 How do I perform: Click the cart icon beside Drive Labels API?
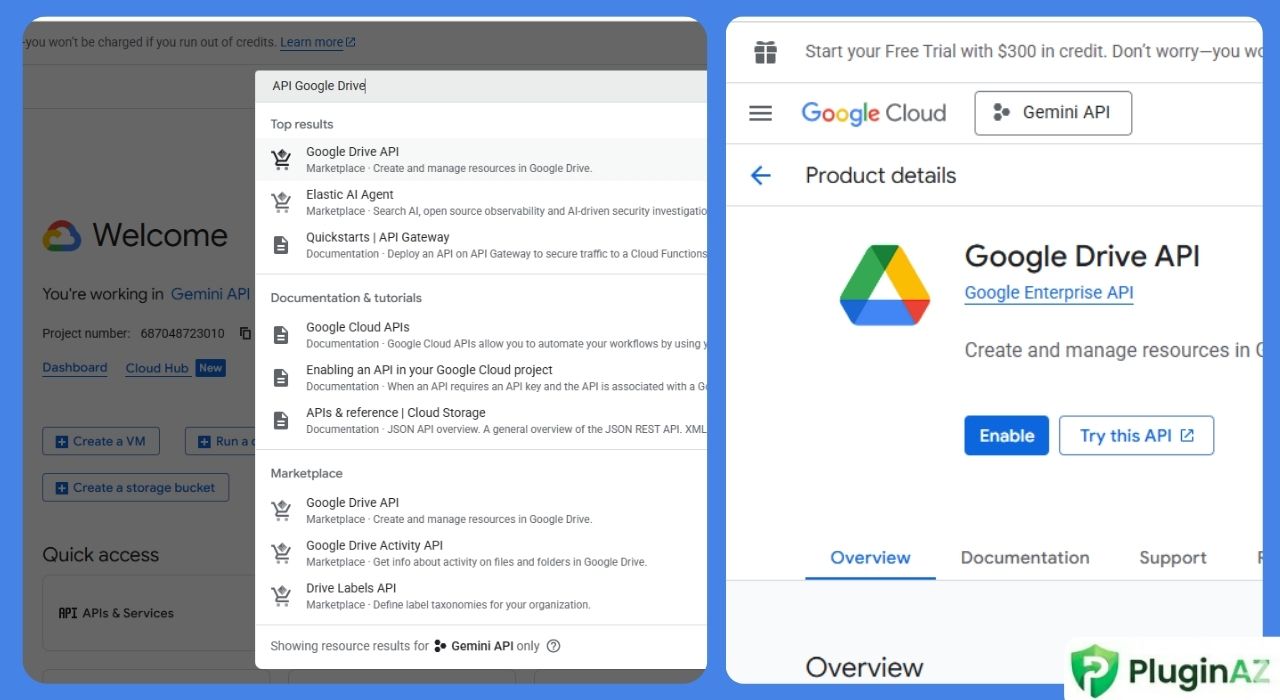[x=281, y=594]
